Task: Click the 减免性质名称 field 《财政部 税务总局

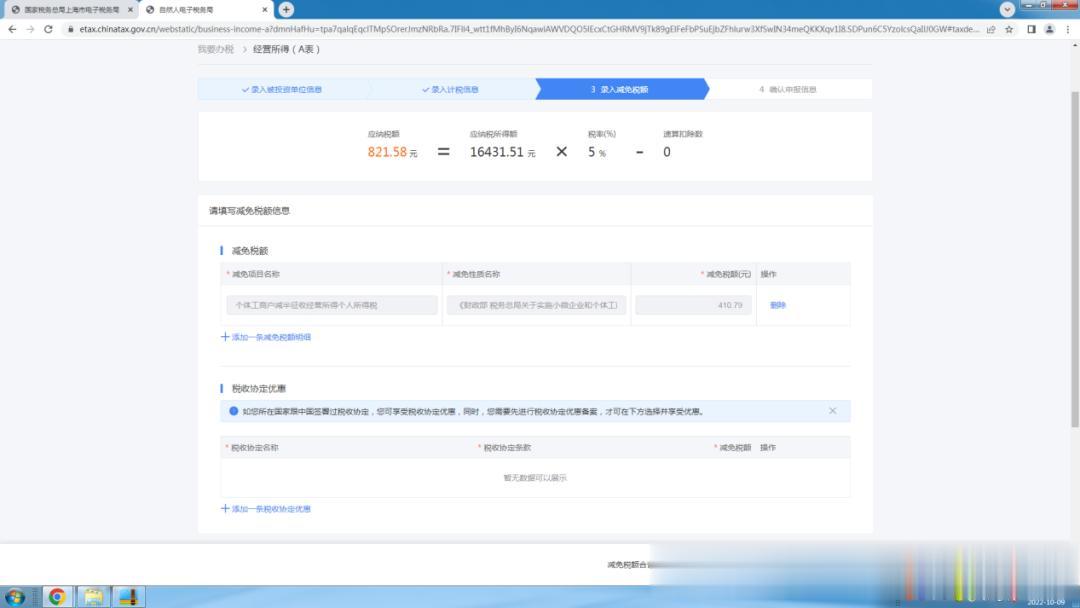Action: click(537, 305)
